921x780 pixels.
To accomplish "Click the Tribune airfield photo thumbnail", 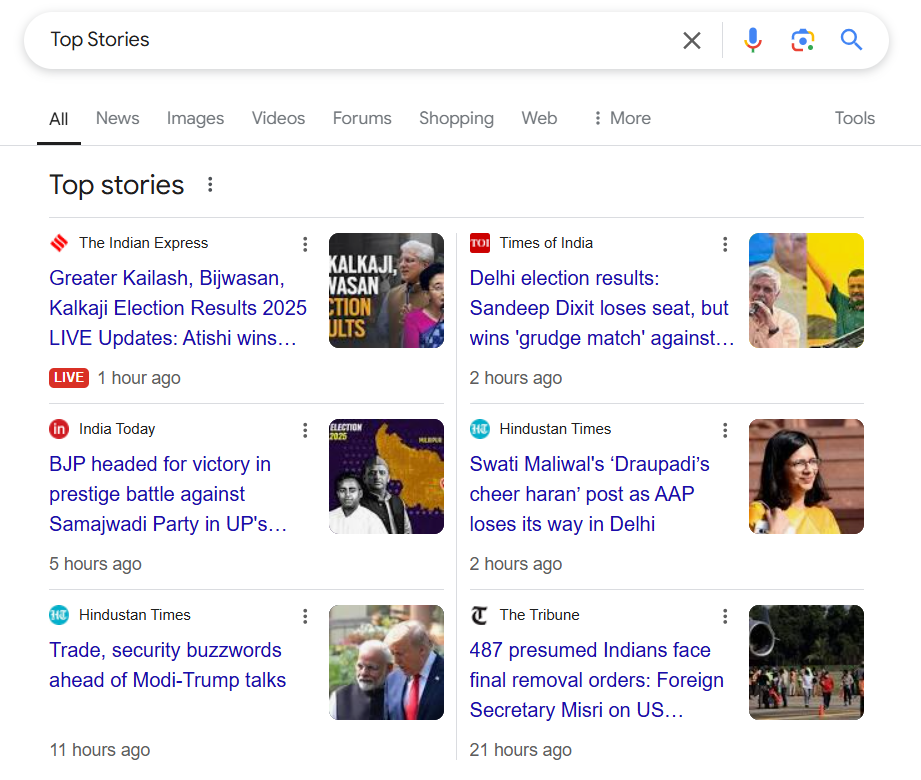I will 806,663.
